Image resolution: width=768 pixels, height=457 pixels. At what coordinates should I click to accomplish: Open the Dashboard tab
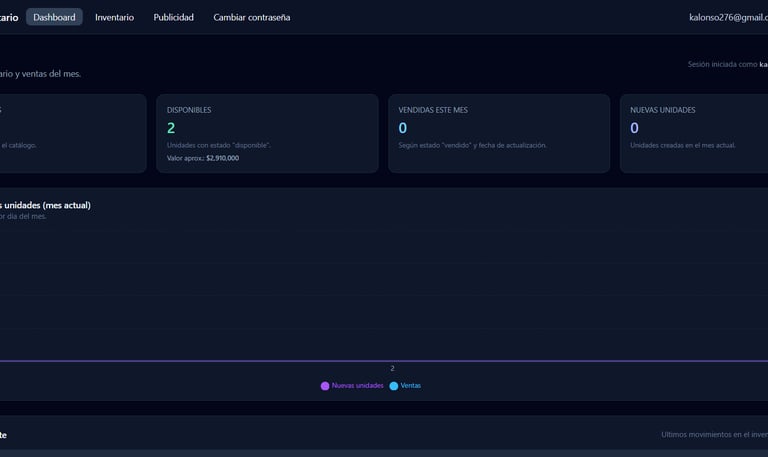pos(54,17)
